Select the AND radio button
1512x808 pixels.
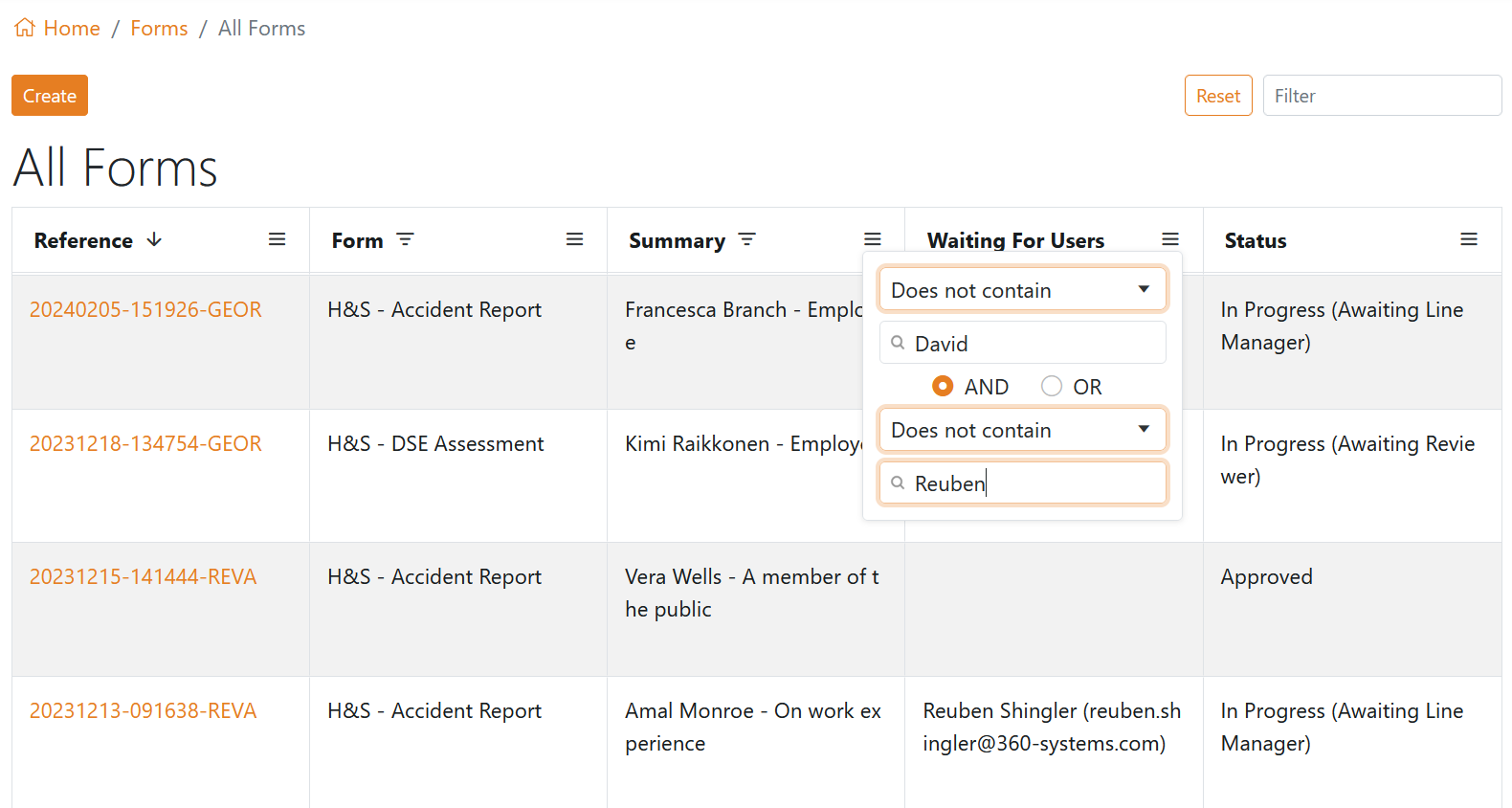tap(943, 386)
